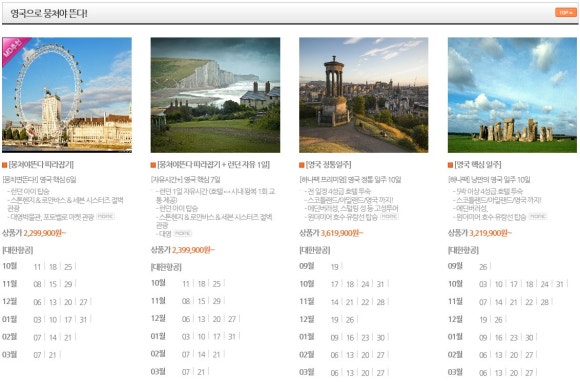Open the 영국 정통 일주 10일 product
The image size is (580, 382).
tap(350, 180)
